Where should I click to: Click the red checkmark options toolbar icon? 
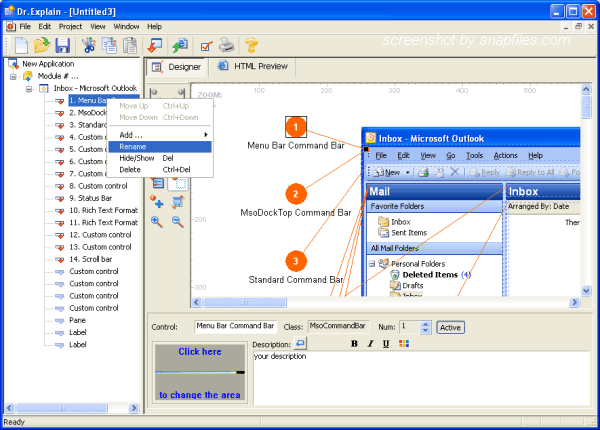[x=207, y=46]
